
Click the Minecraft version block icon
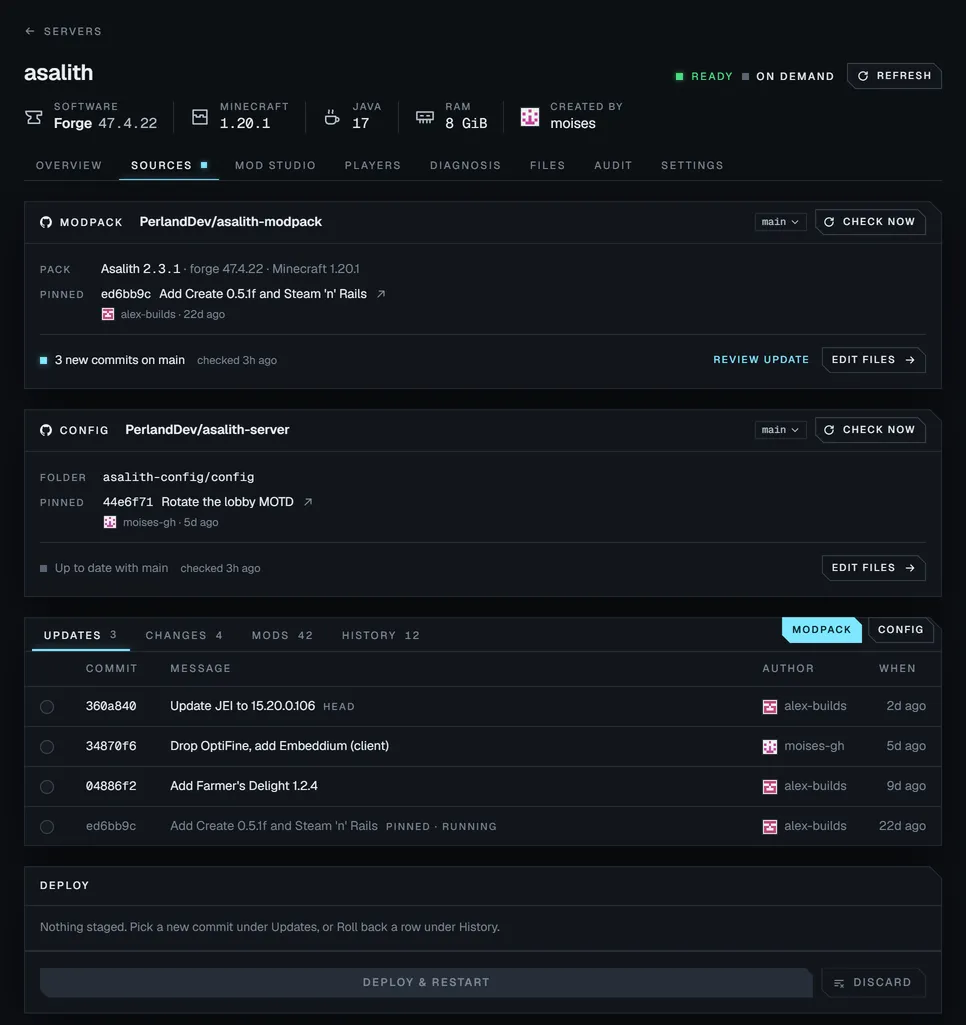click(200, 117)
